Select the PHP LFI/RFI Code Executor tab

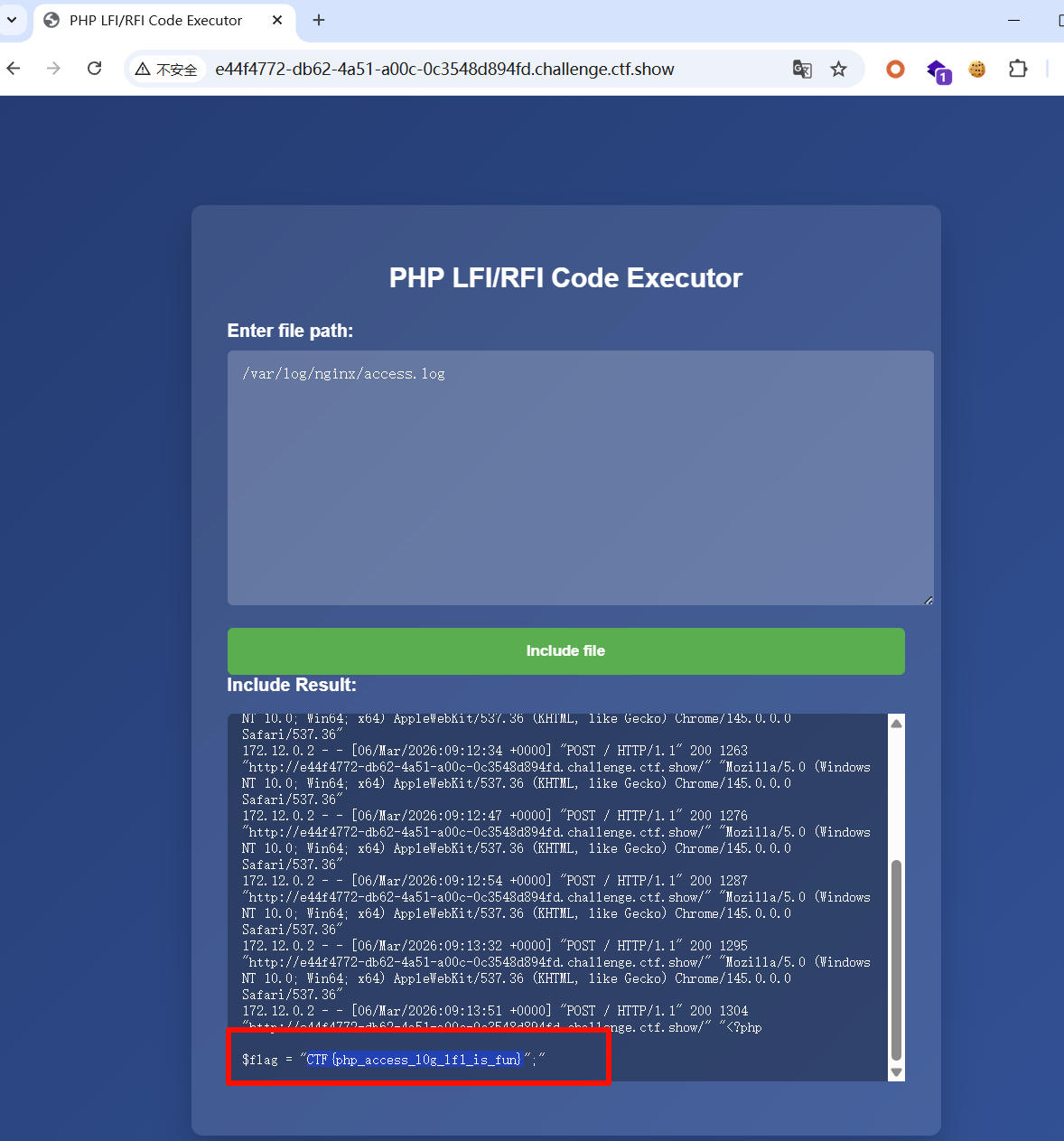click(x=155, y=20)
